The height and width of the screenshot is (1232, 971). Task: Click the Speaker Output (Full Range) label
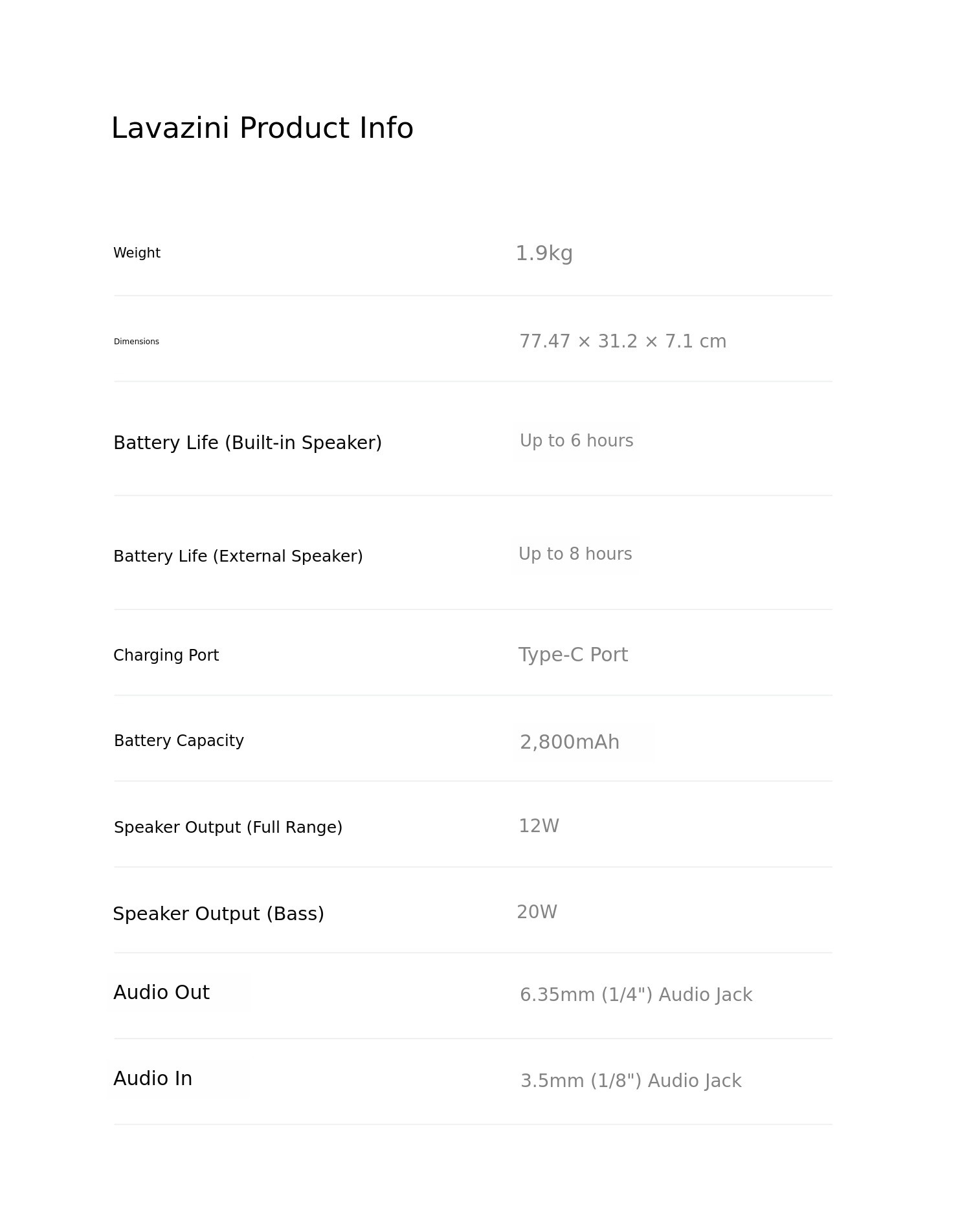(x=228, y=828)
